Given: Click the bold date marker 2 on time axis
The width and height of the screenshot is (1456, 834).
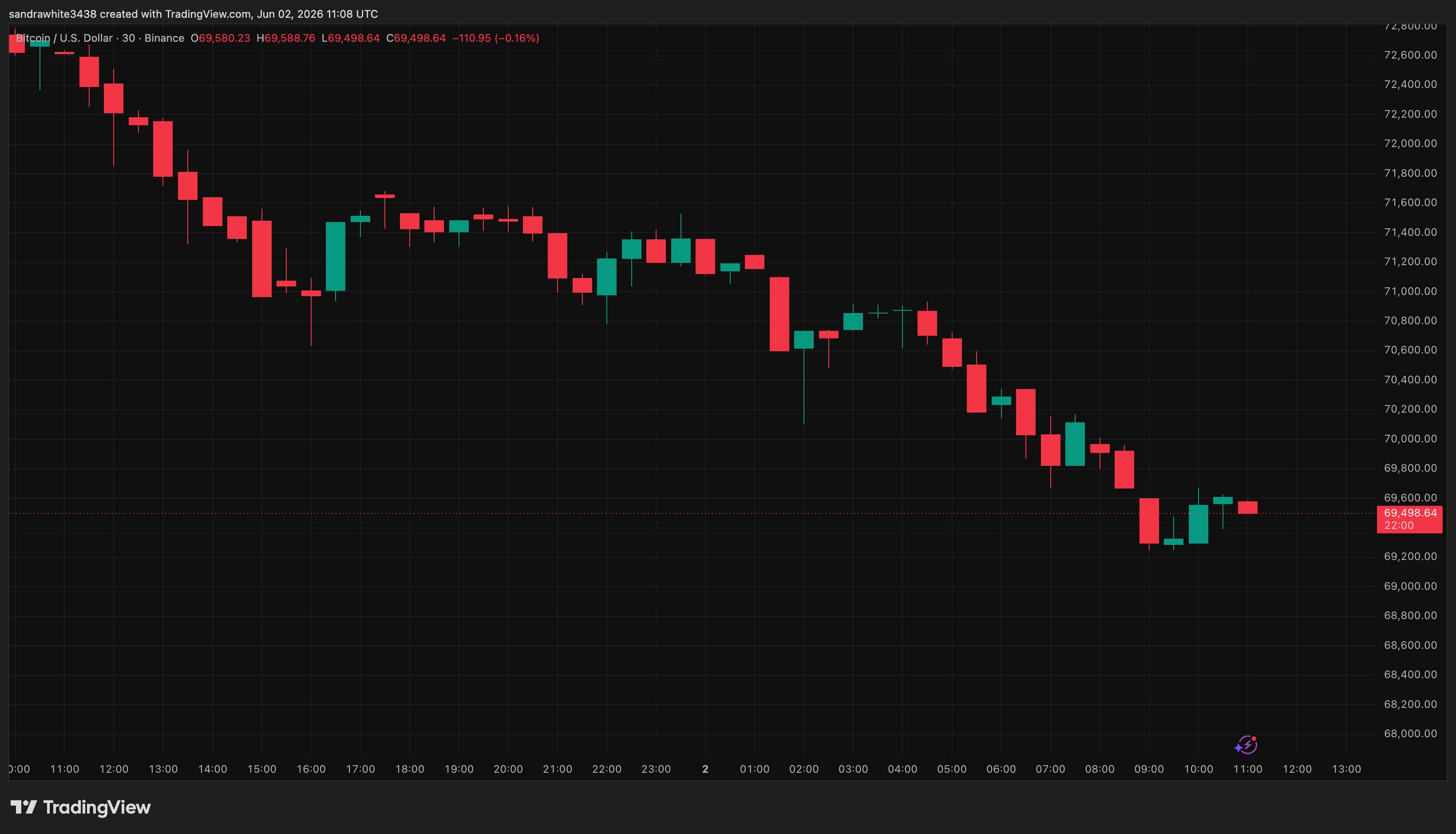Looking at the screenshot, I should [x=705, y=769].
